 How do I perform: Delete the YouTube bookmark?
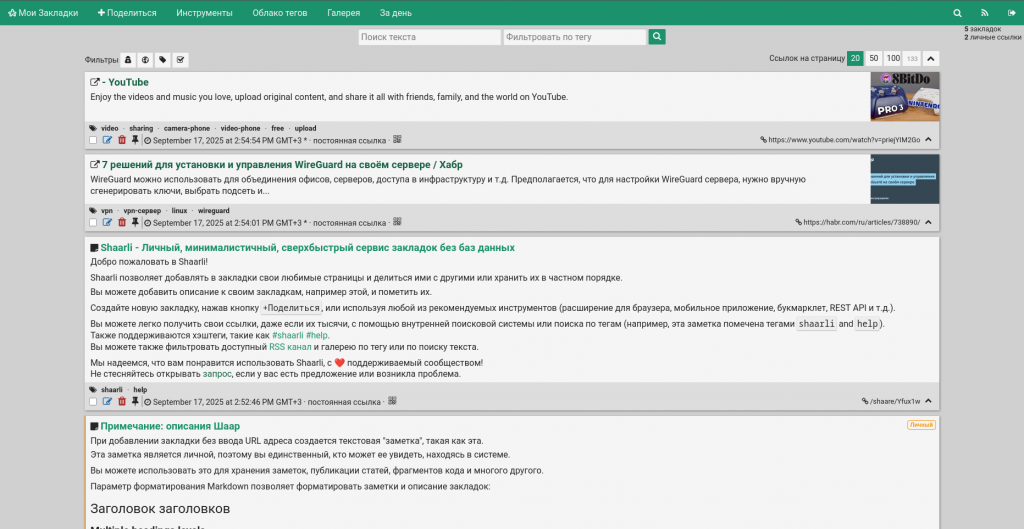pos(121,140)
